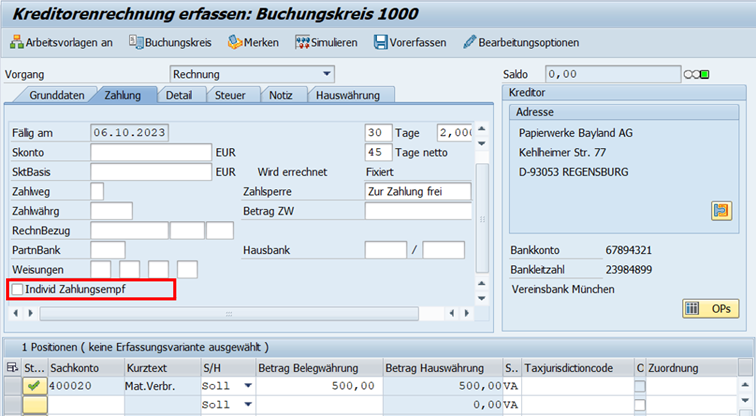Screen dimensions: 756x416
Task: Click the horizontal scrollbar under the Zahlung form
Action: pyautogui.click(x=230, y=313)
